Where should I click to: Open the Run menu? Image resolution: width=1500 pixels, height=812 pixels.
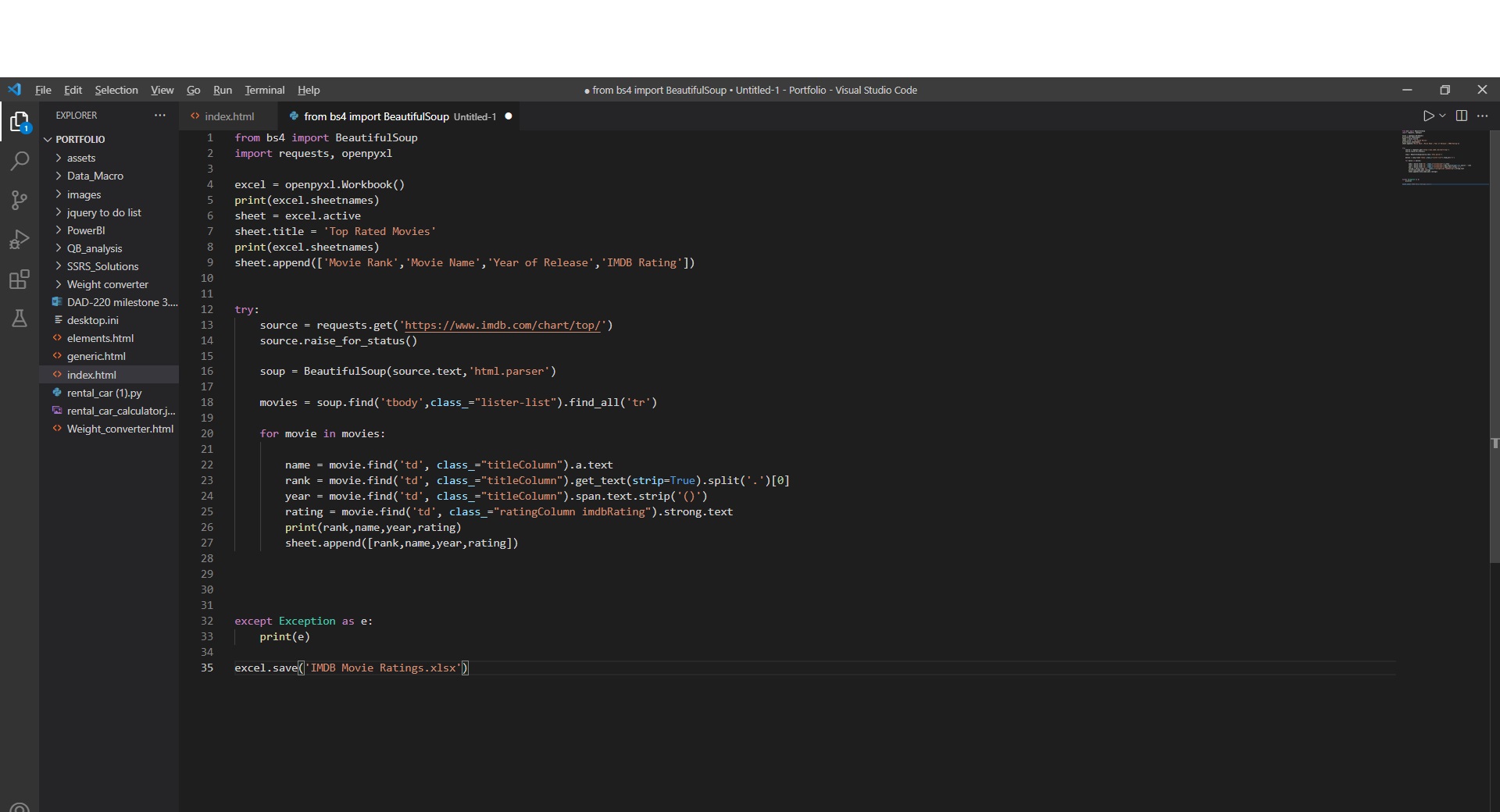tap(223, 90)
